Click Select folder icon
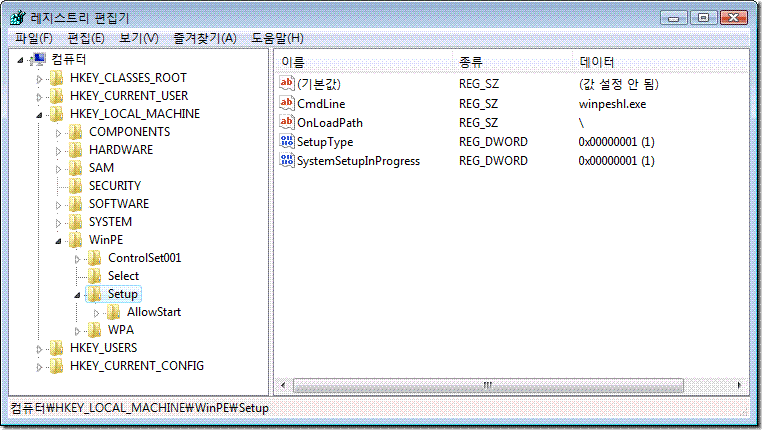Screen dimensions: 762x430 tap(95, 275)
